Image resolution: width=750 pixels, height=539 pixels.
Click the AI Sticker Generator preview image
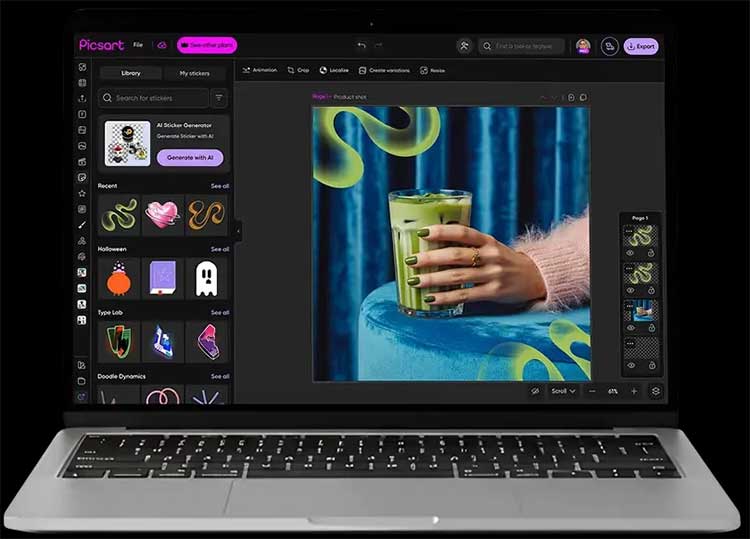pos(127,143)
